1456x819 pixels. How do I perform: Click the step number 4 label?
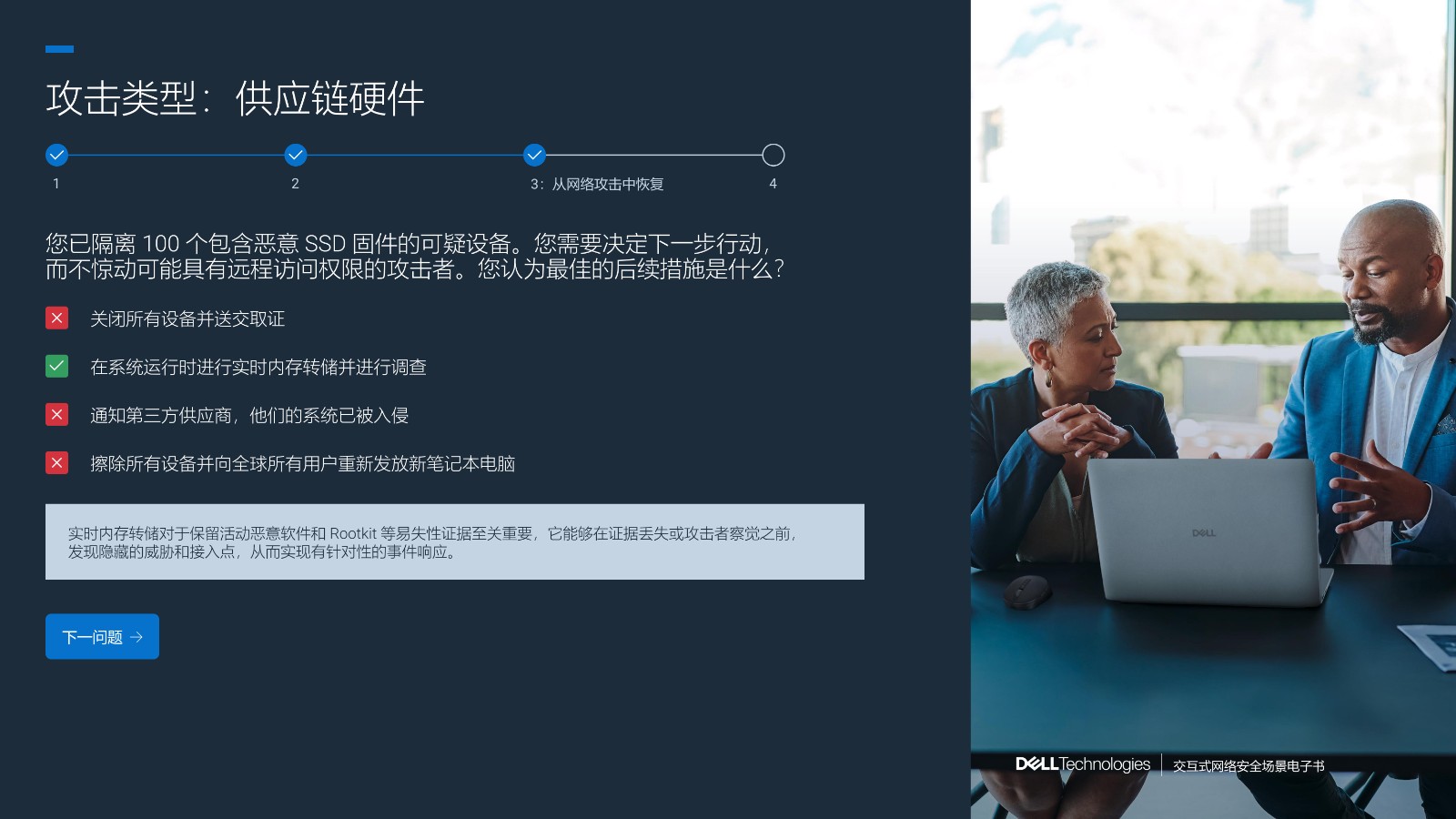(x=773, y=184)
